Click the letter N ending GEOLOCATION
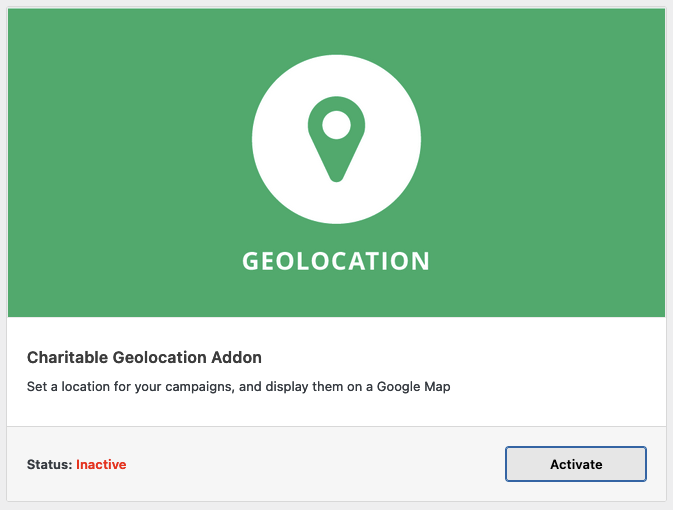This screenshot has width=673, height=510. pos(420,261)
